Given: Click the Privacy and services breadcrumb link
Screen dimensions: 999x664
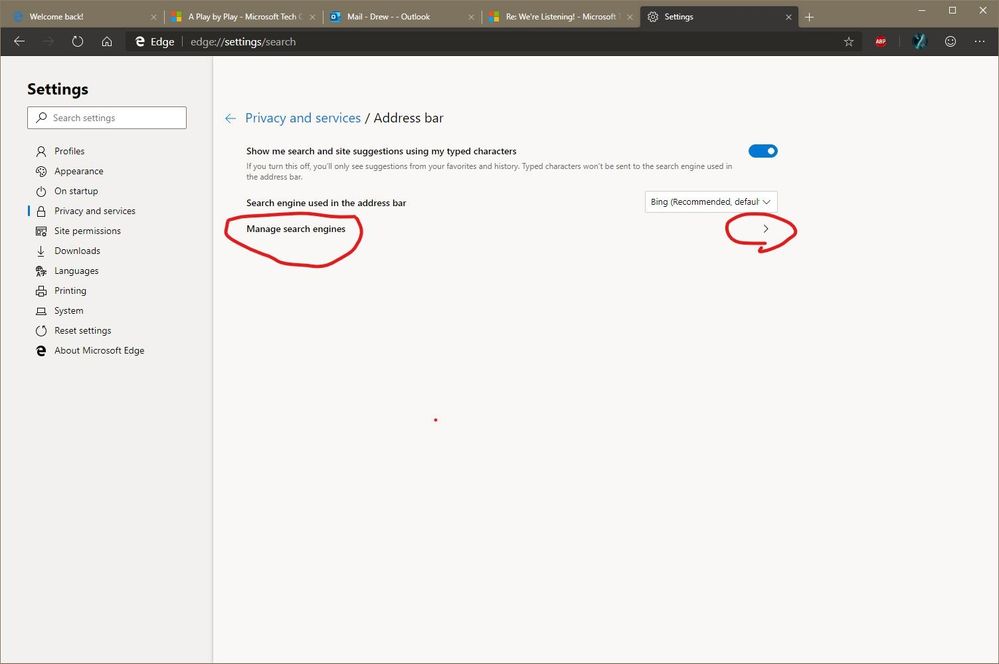Looking at the screenshot, I should point(303,118).
